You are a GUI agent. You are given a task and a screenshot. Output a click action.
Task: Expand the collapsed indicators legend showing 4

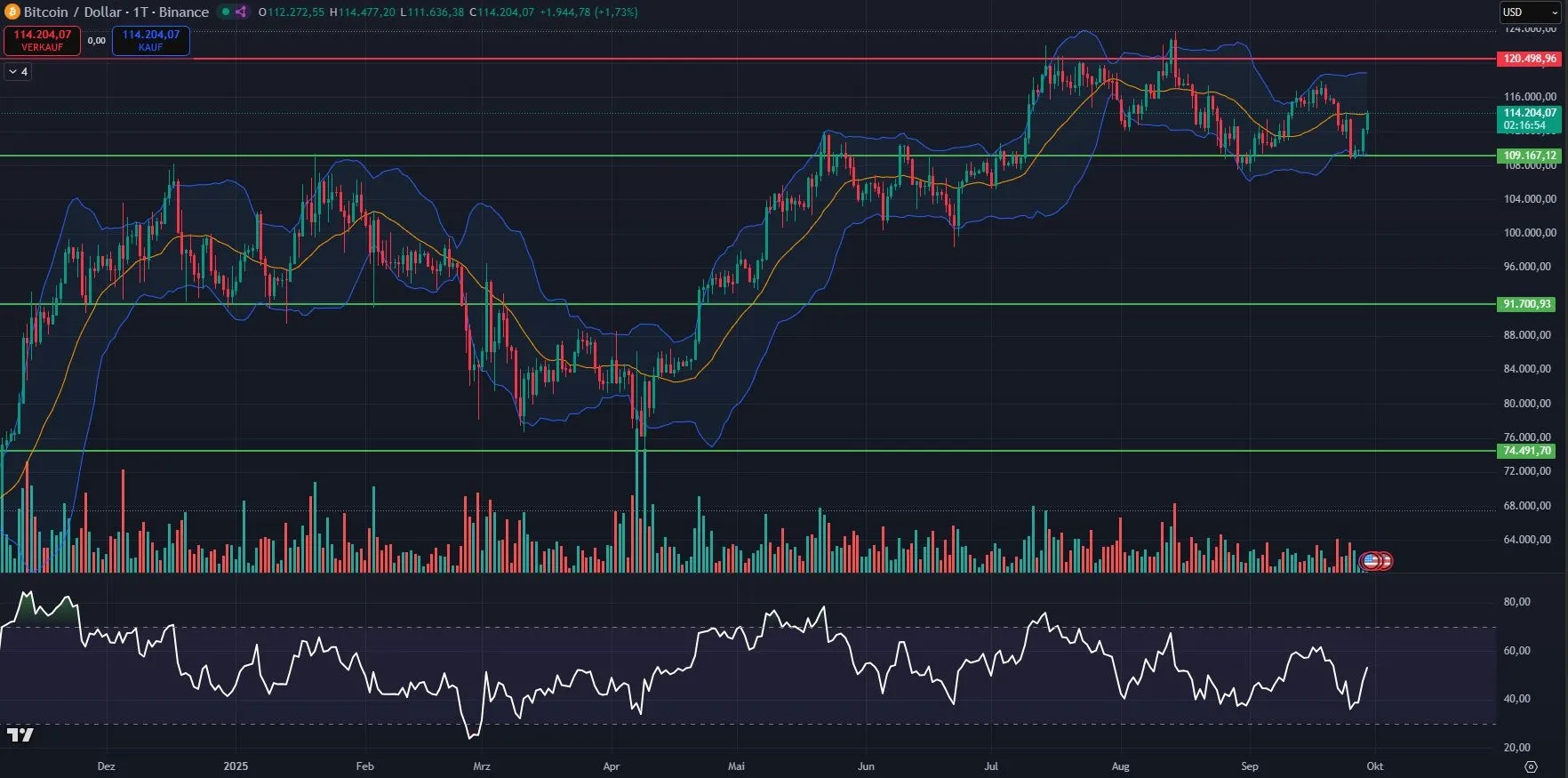coord(19,72)
